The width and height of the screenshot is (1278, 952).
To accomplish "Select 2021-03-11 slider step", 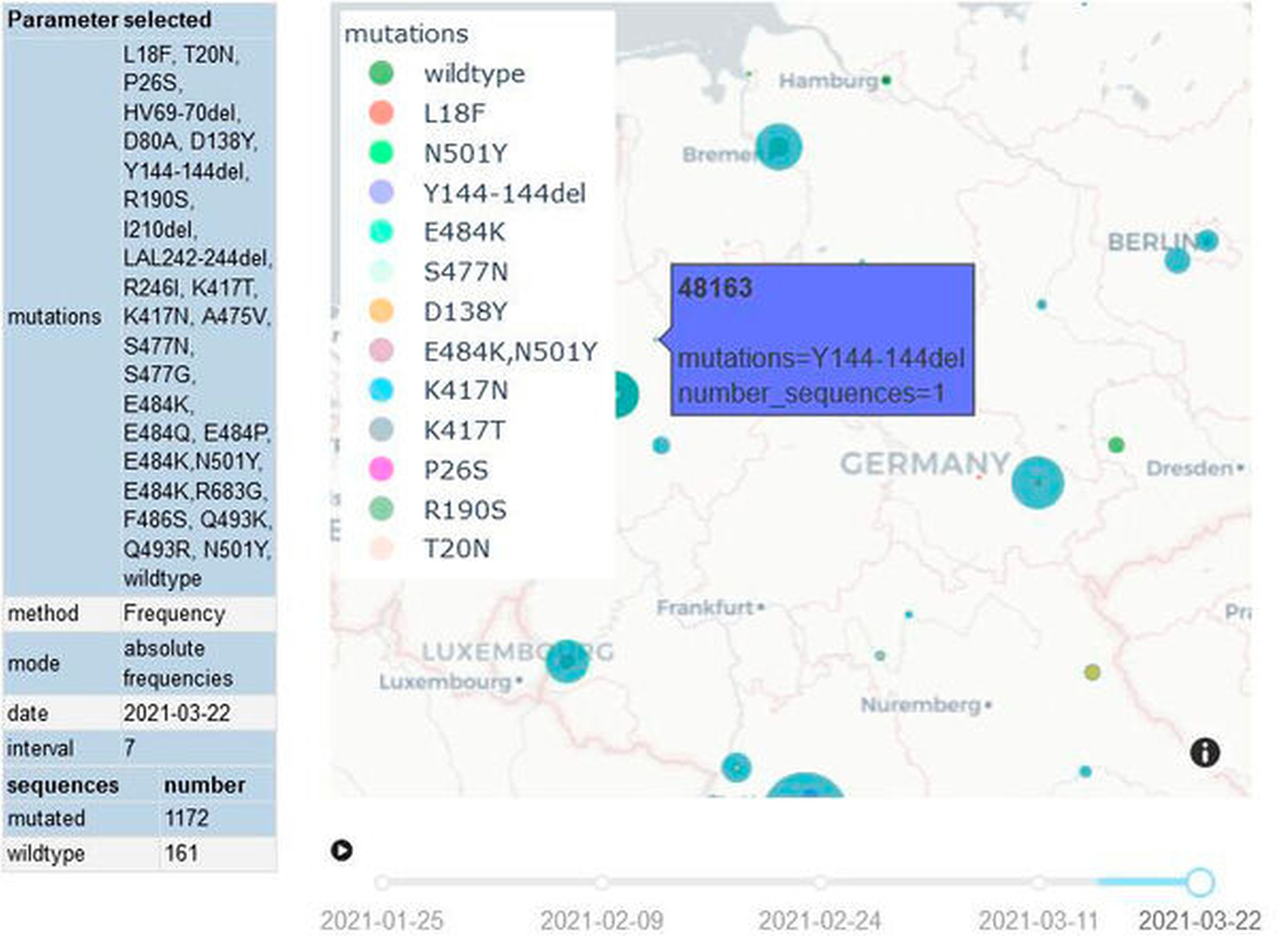I will coord(1038,882).
